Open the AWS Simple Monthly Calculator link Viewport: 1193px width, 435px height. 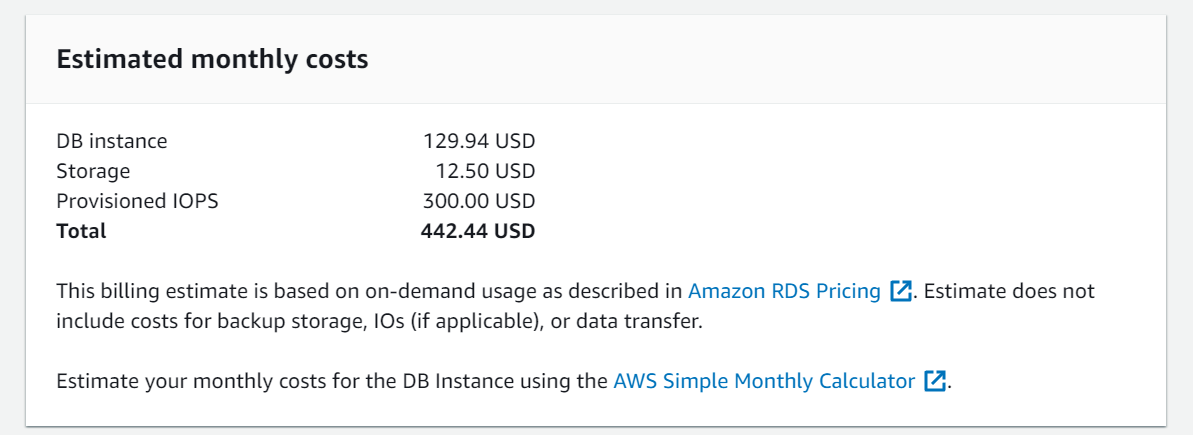click(764, 380)
